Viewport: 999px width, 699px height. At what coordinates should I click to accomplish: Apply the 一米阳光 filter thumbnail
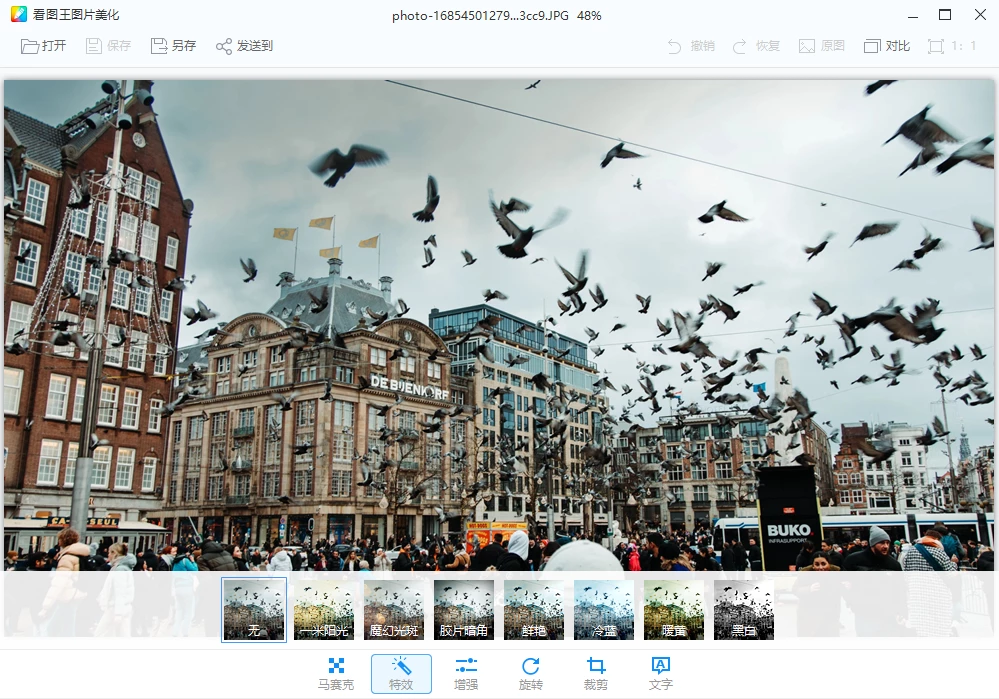click(324, 609)
